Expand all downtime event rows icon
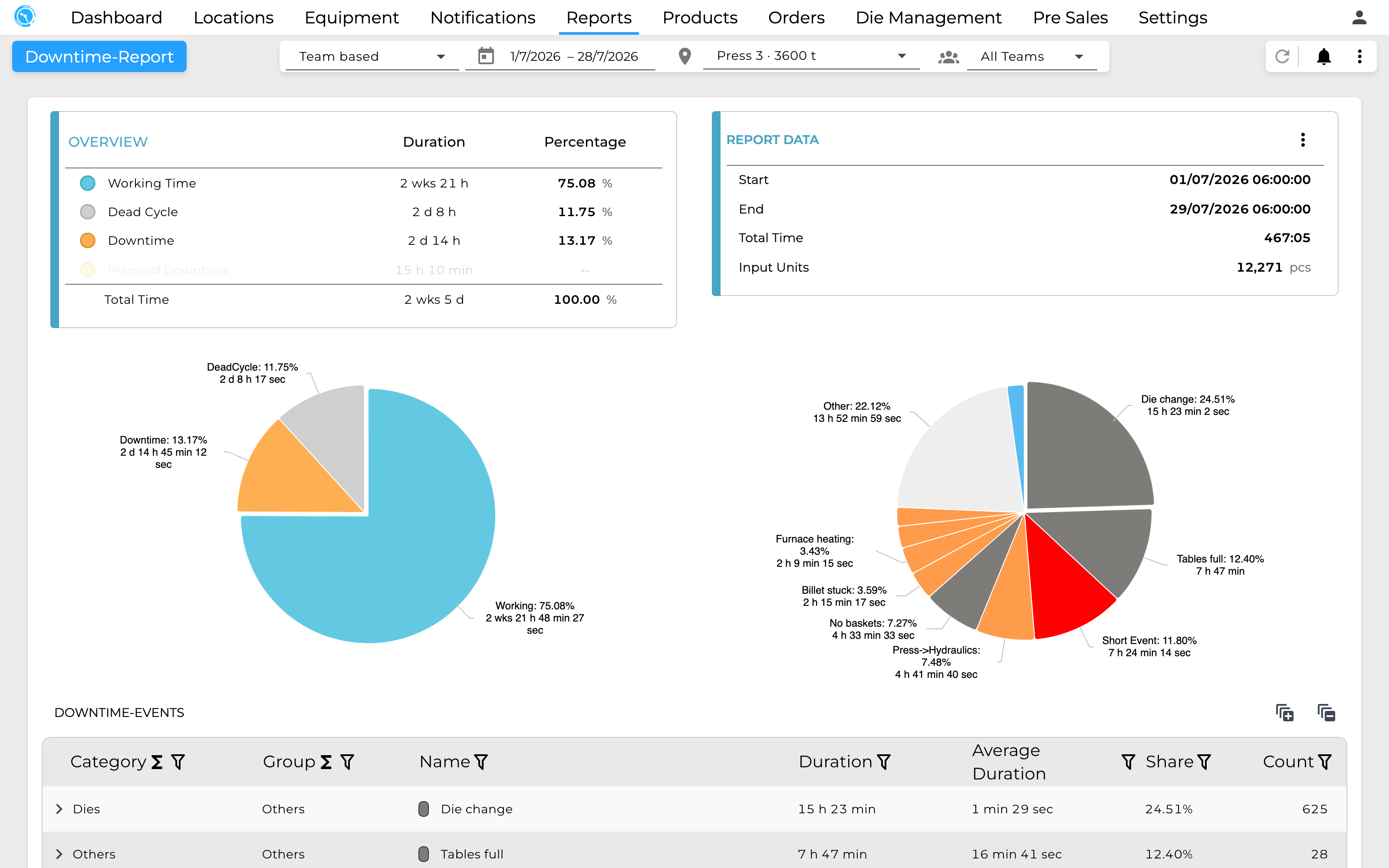The width and height of the screenshot is (1389, 868). pyautogui.click(x=1284, y=713)
